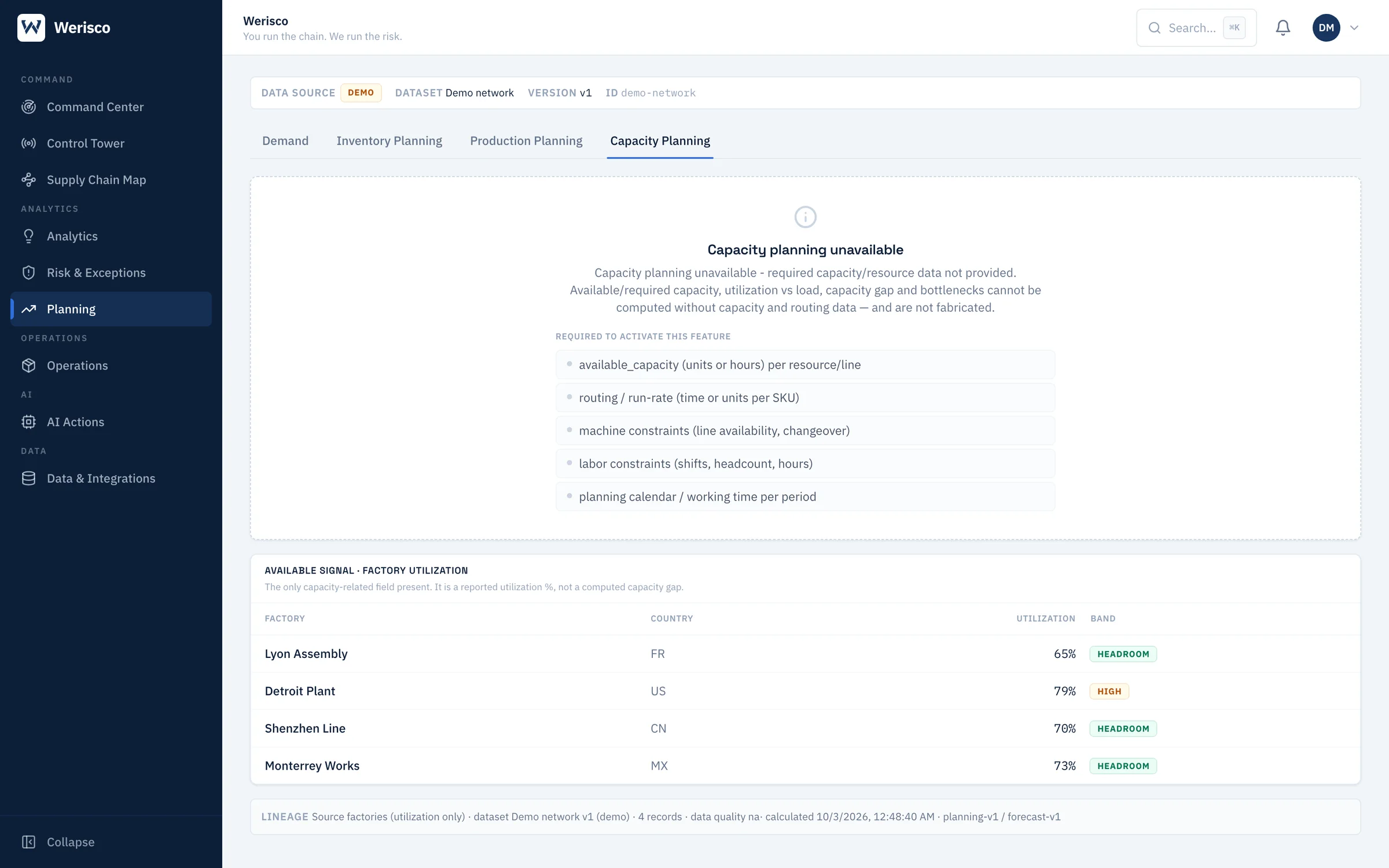
Task: Go to Command Center label
Action: pos(95,107)
